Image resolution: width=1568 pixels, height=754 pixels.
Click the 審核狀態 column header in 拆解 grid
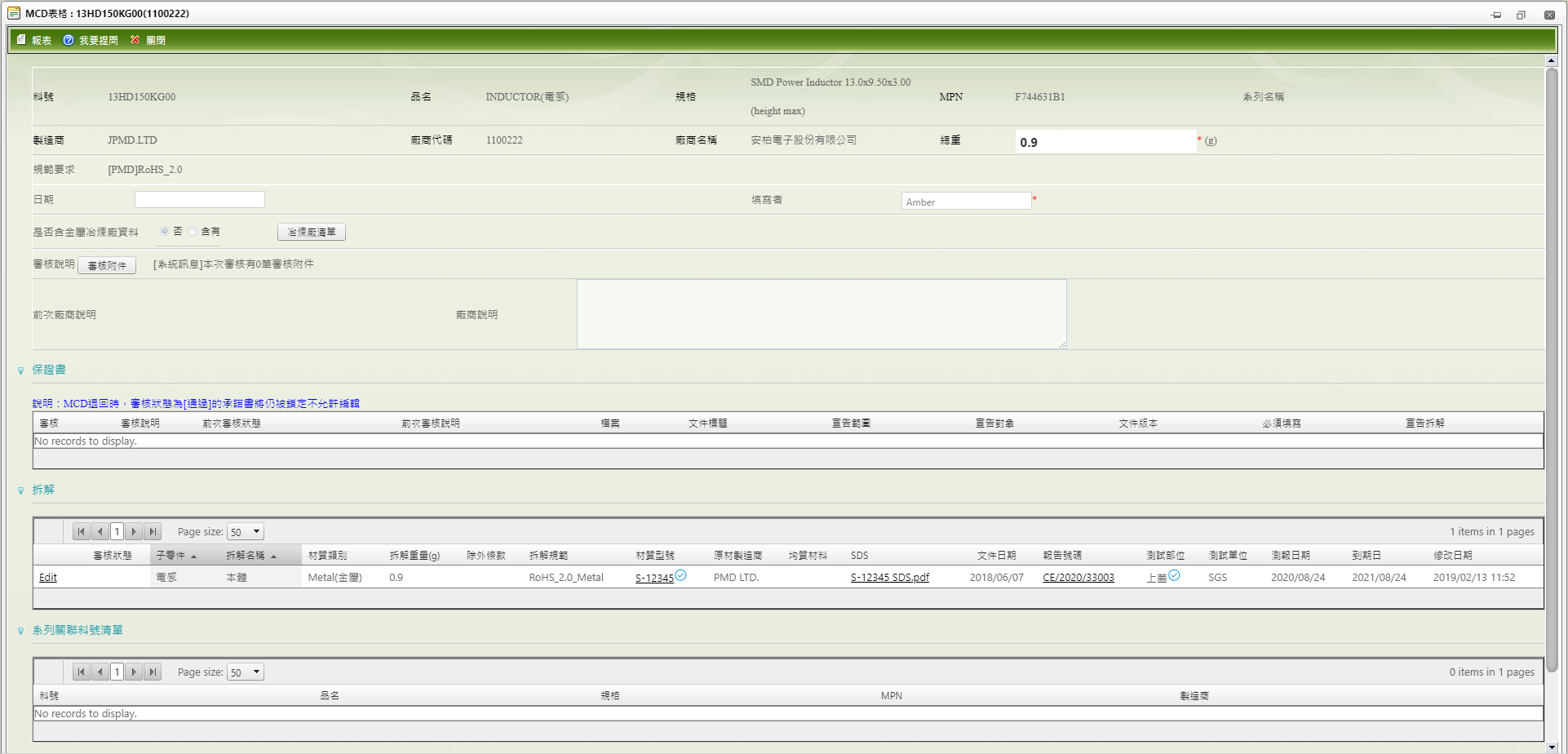pyautogui.click(x=113, y=555)
